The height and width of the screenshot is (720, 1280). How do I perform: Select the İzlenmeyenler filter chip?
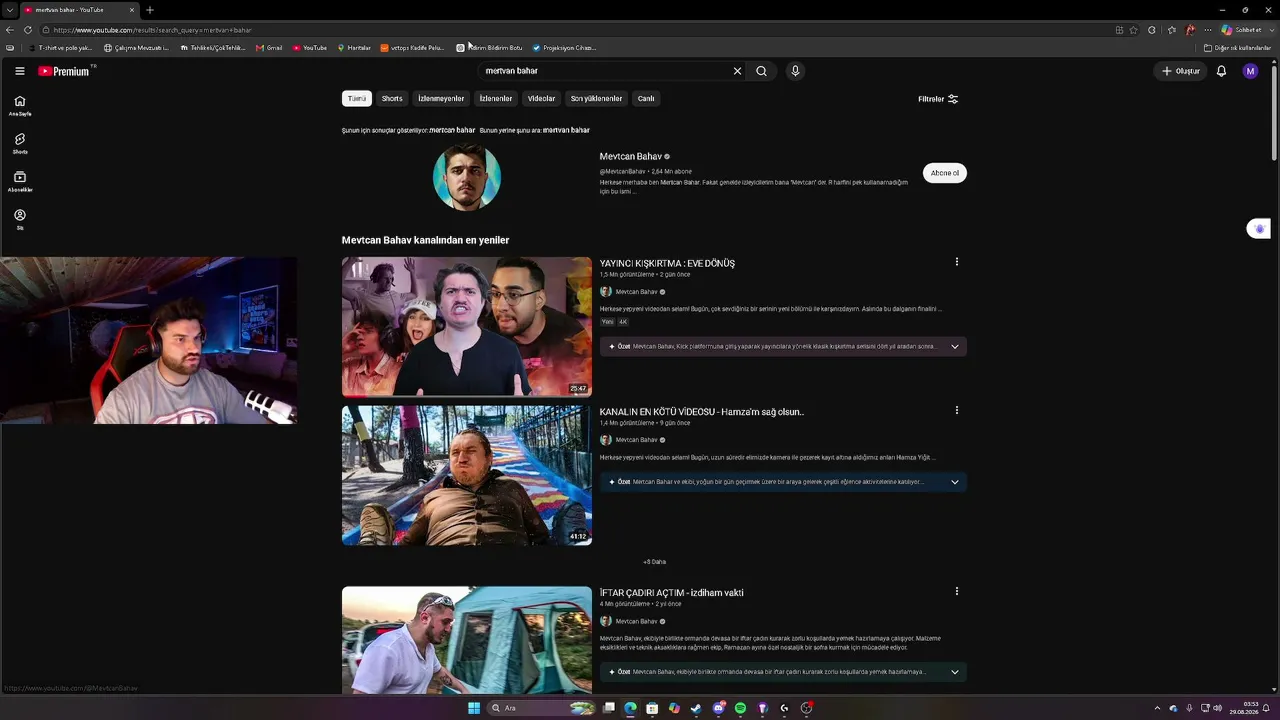click(441, 99)
